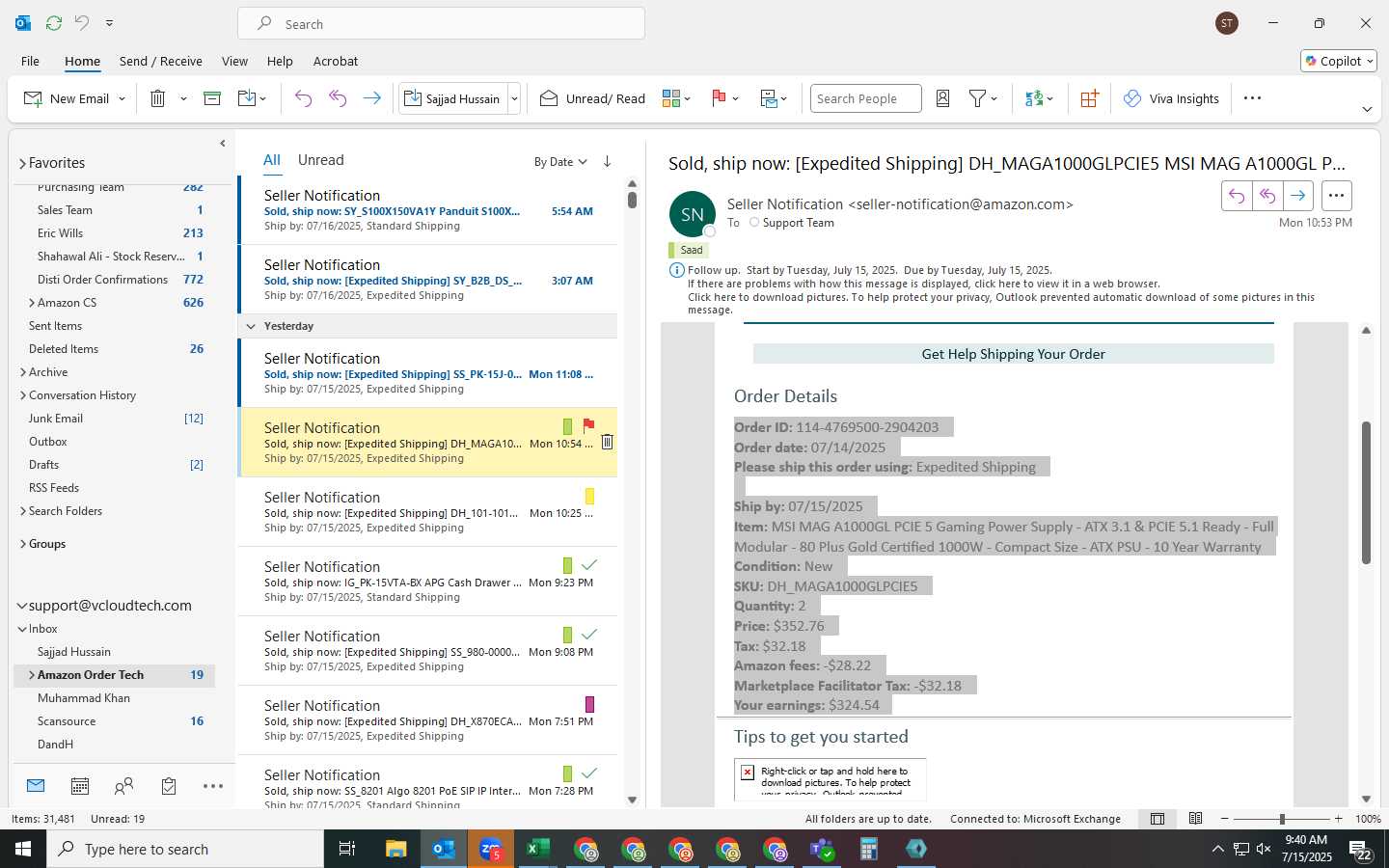Image resolution: width=1389 pixels, height=868 pixels.
Task: Open the Address Book icon
Action: pos(943,98)
